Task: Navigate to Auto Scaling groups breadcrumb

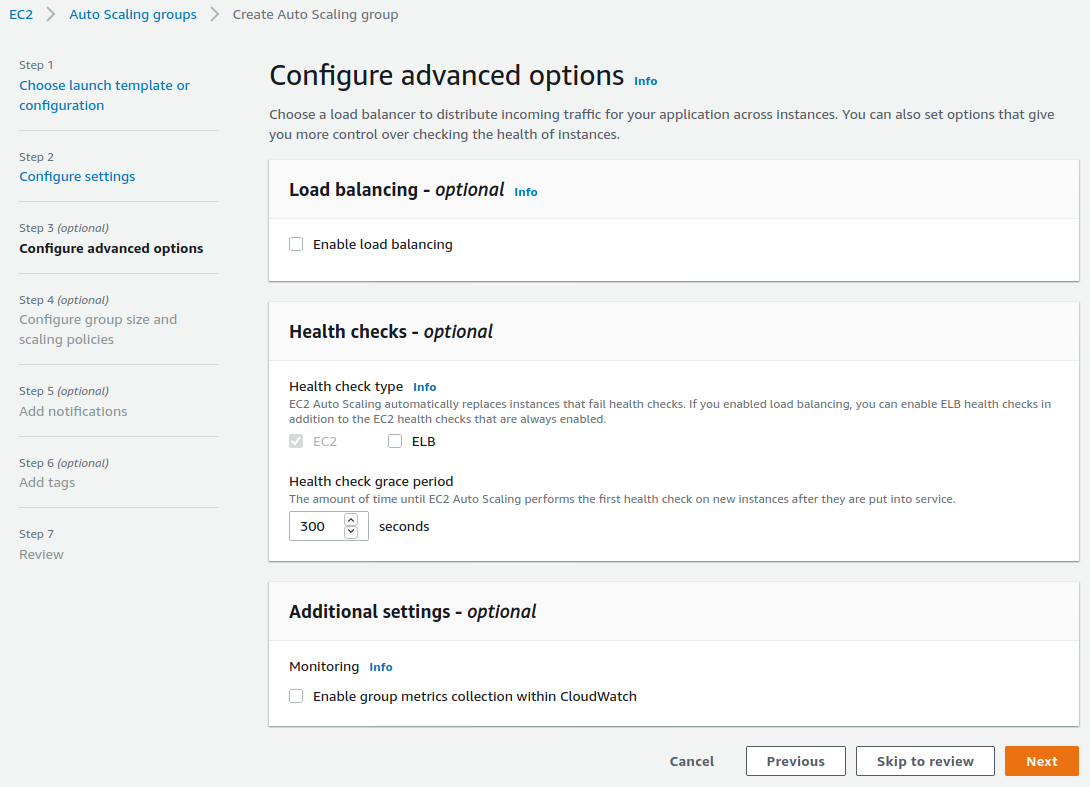Action: pyautogui.click(x=133, y=15)
